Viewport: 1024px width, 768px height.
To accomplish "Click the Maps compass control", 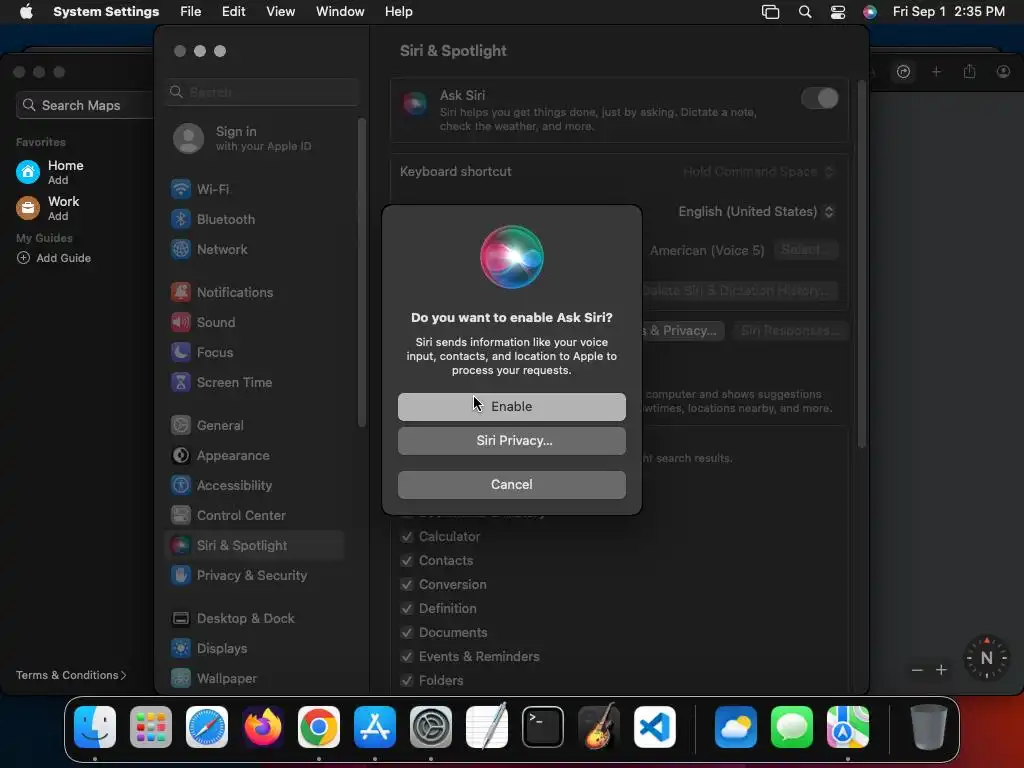I will click(x=987, y=658).
